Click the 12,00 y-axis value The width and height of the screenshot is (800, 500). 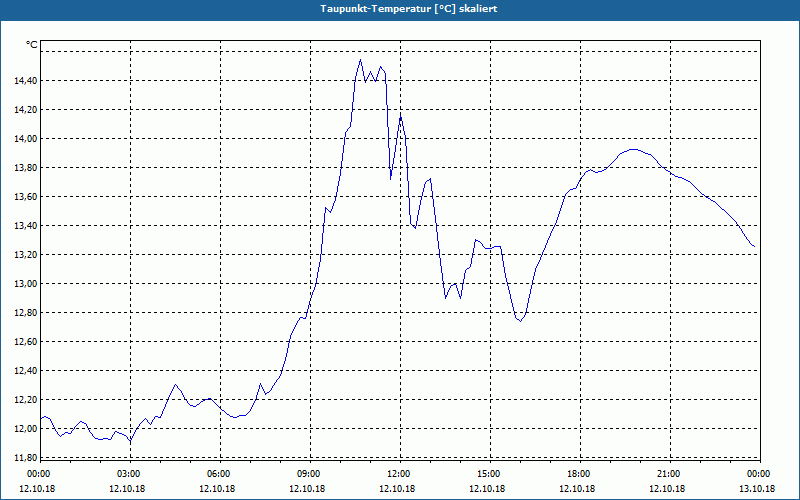(26, 429)
